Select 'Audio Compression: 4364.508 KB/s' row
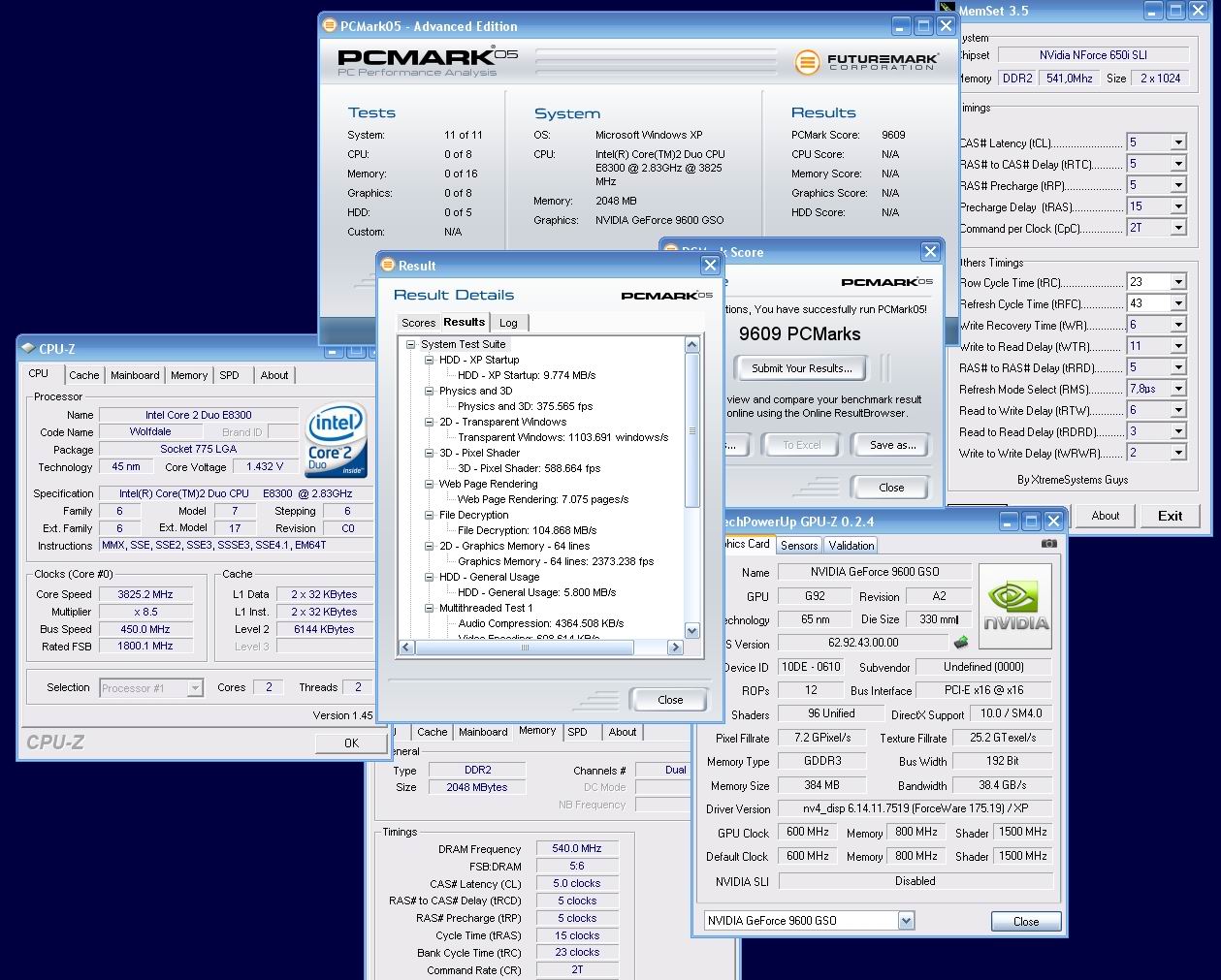 pos(541,623)
